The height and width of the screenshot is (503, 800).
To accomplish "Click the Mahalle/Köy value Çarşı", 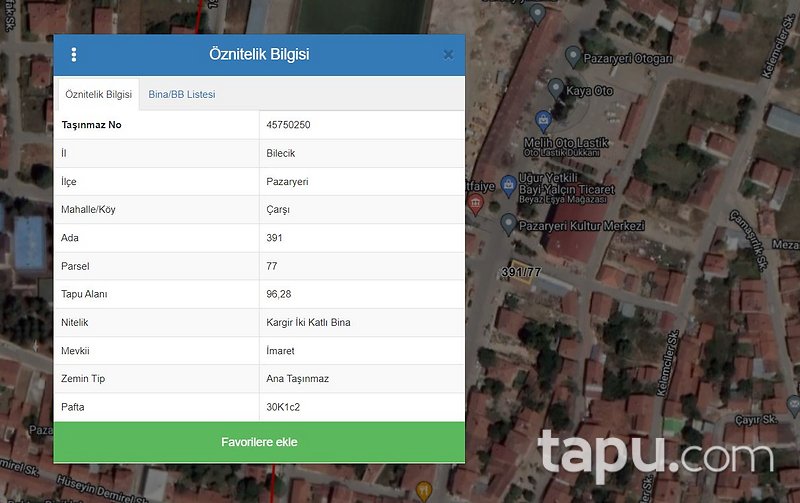I will (278, 210).
